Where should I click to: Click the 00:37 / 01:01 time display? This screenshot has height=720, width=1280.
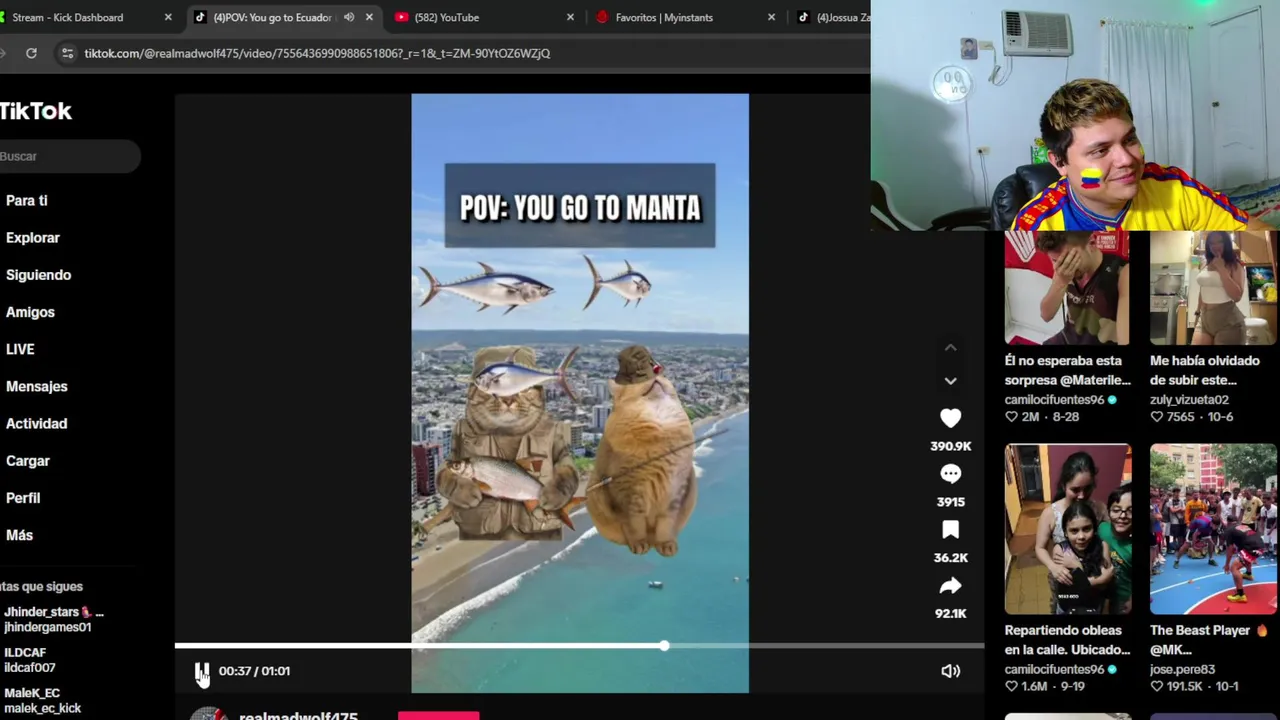(254, 671)
